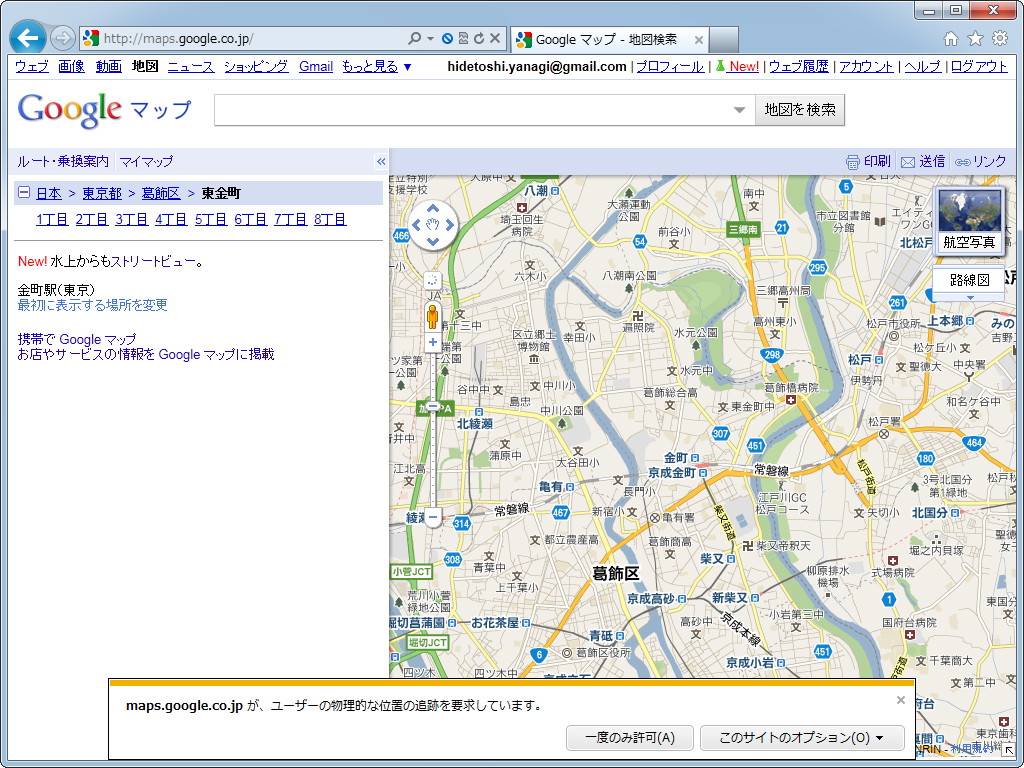Open the ニュース navigation link
The image size is (1024, 768).
pyautogui.click(x=191, y=66)
